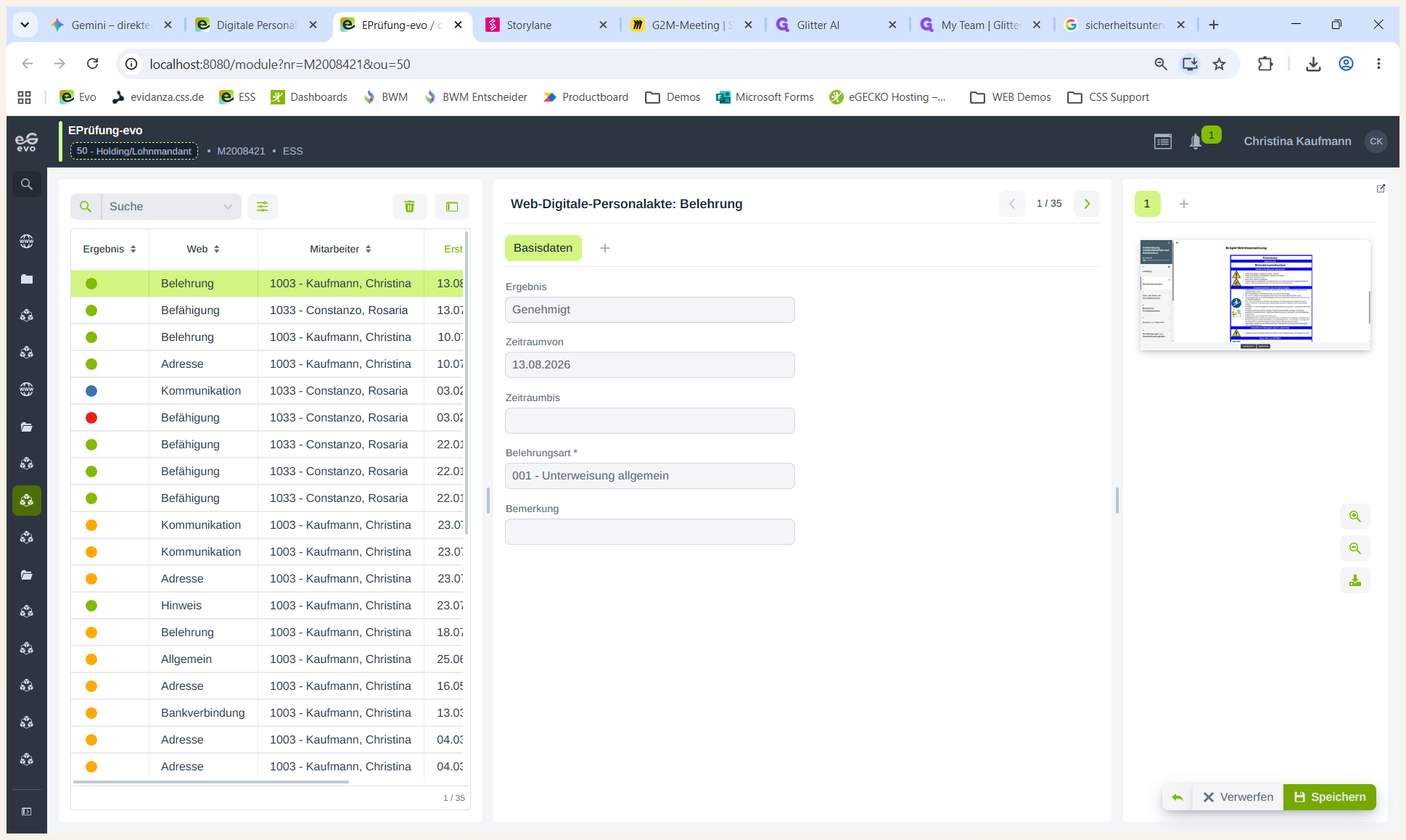Add a new document page plus icon
The height and width of the screenshot is (840, 1406).
pos(1184,204)
